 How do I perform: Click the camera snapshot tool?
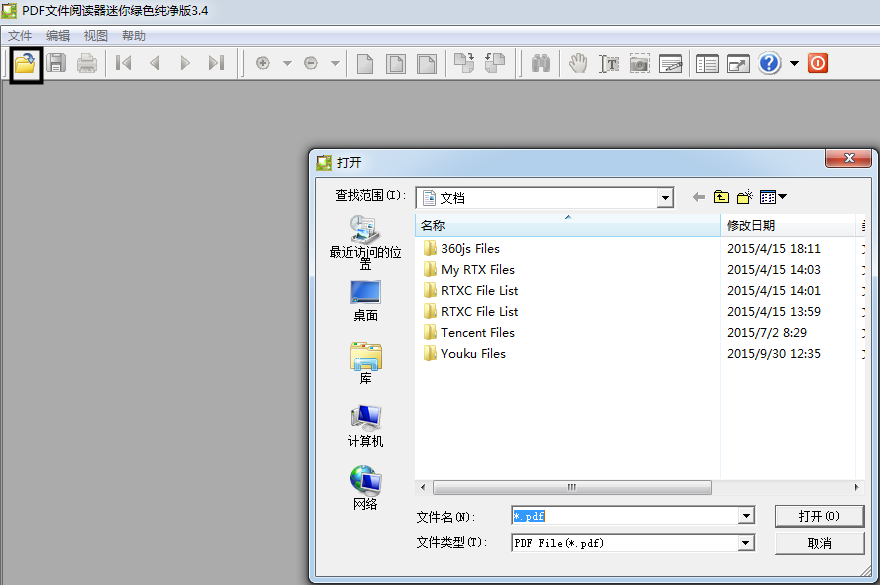pyautogui.click(x=640, y=63)
